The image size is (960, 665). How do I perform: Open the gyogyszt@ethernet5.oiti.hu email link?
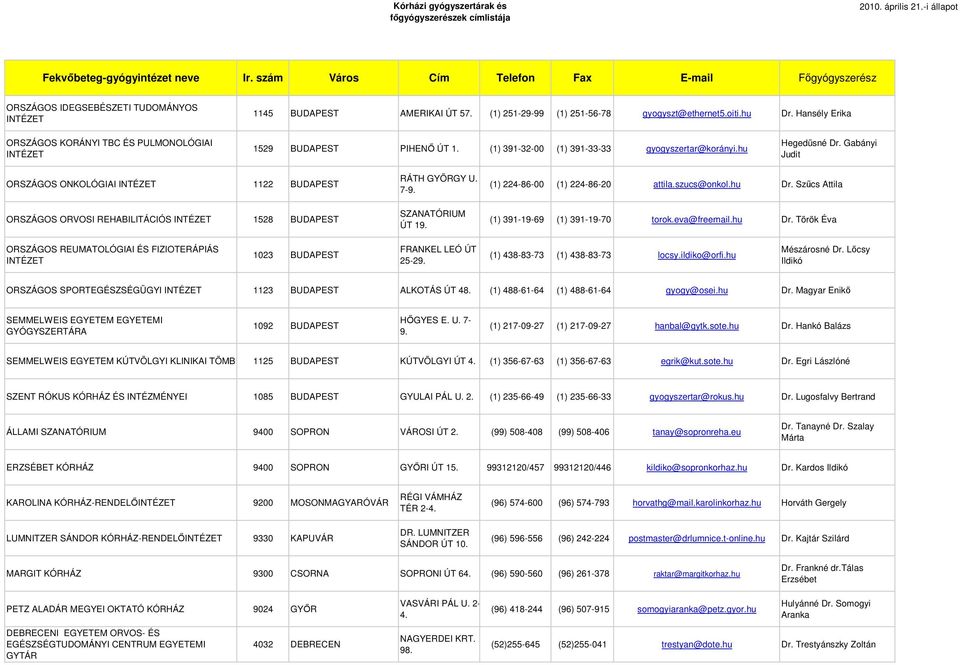pos(696,113)
